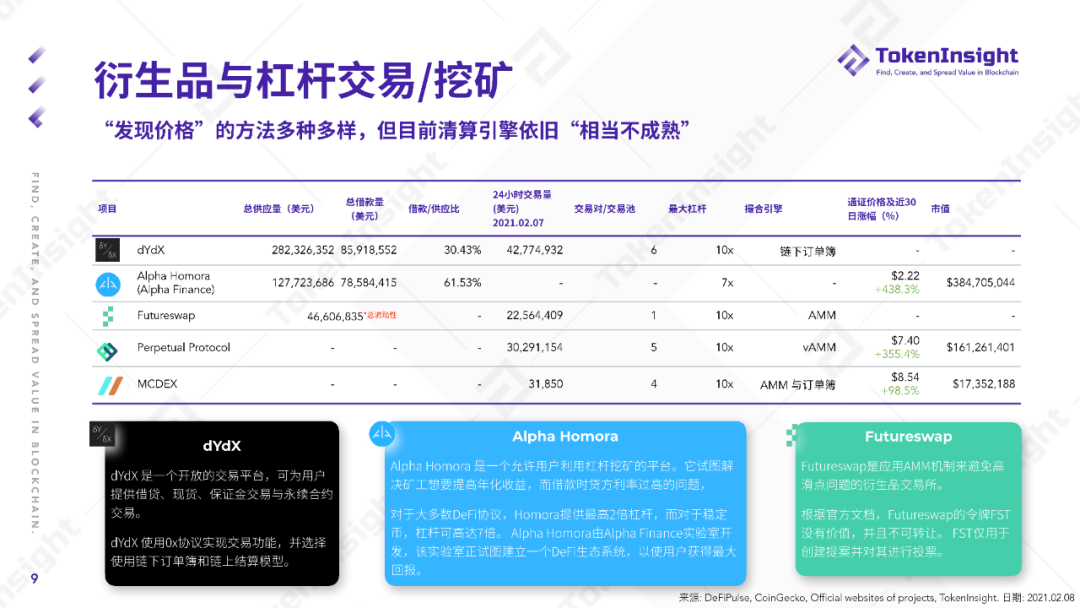Click the value 46,606,835
The image size is (1080, 608).
[335, 316]
